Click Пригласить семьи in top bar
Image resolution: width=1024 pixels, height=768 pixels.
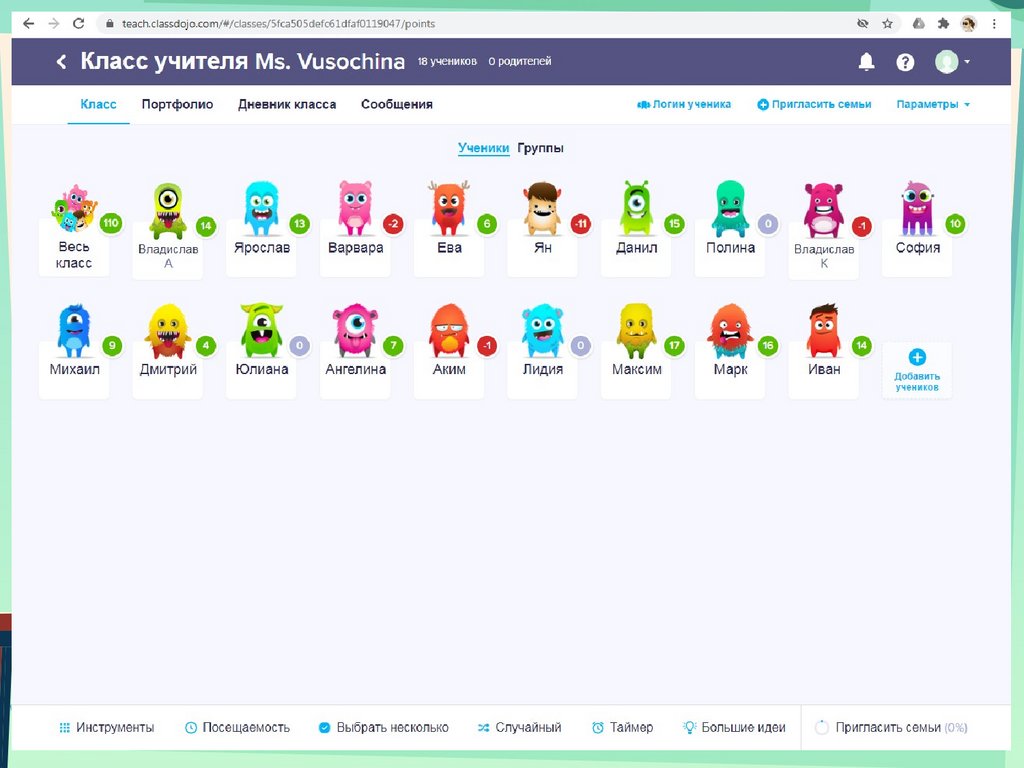(814, 104)
